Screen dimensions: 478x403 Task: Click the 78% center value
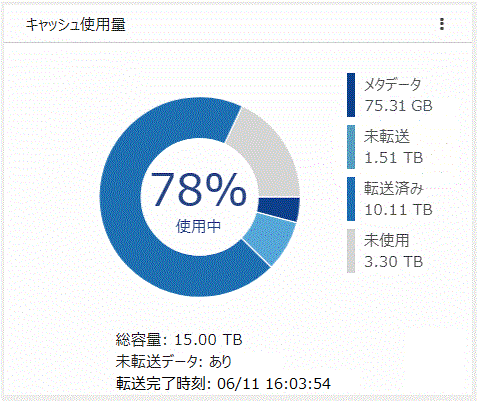tap(199, 189)
